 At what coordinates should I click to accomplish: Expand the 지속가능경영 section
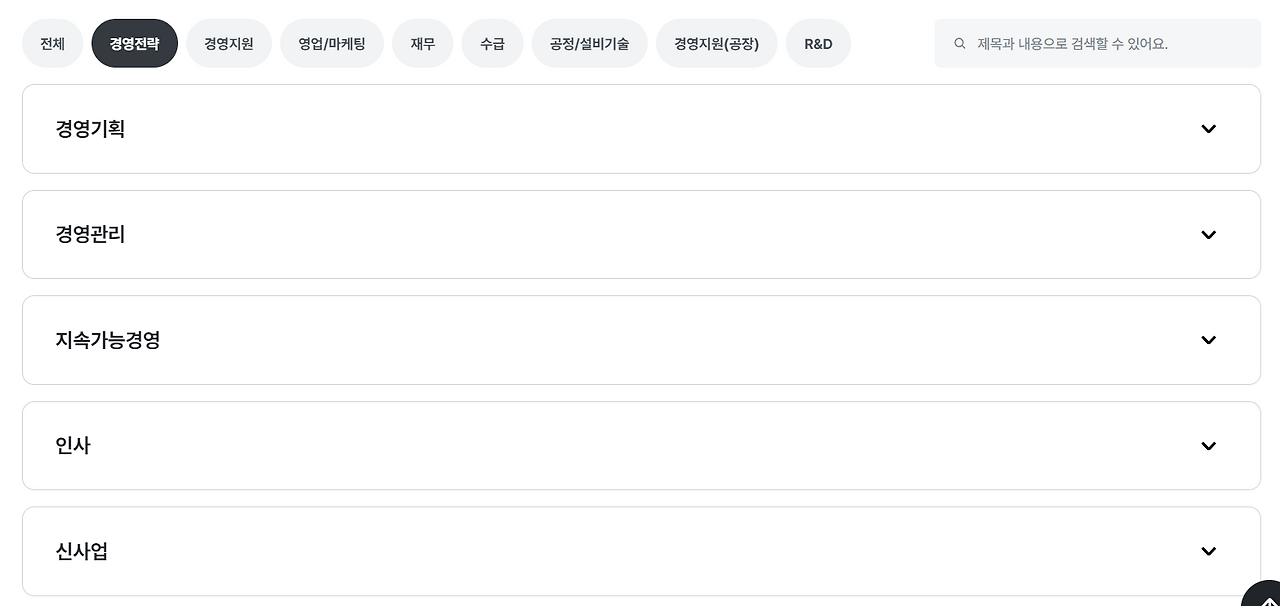[641, 340]
